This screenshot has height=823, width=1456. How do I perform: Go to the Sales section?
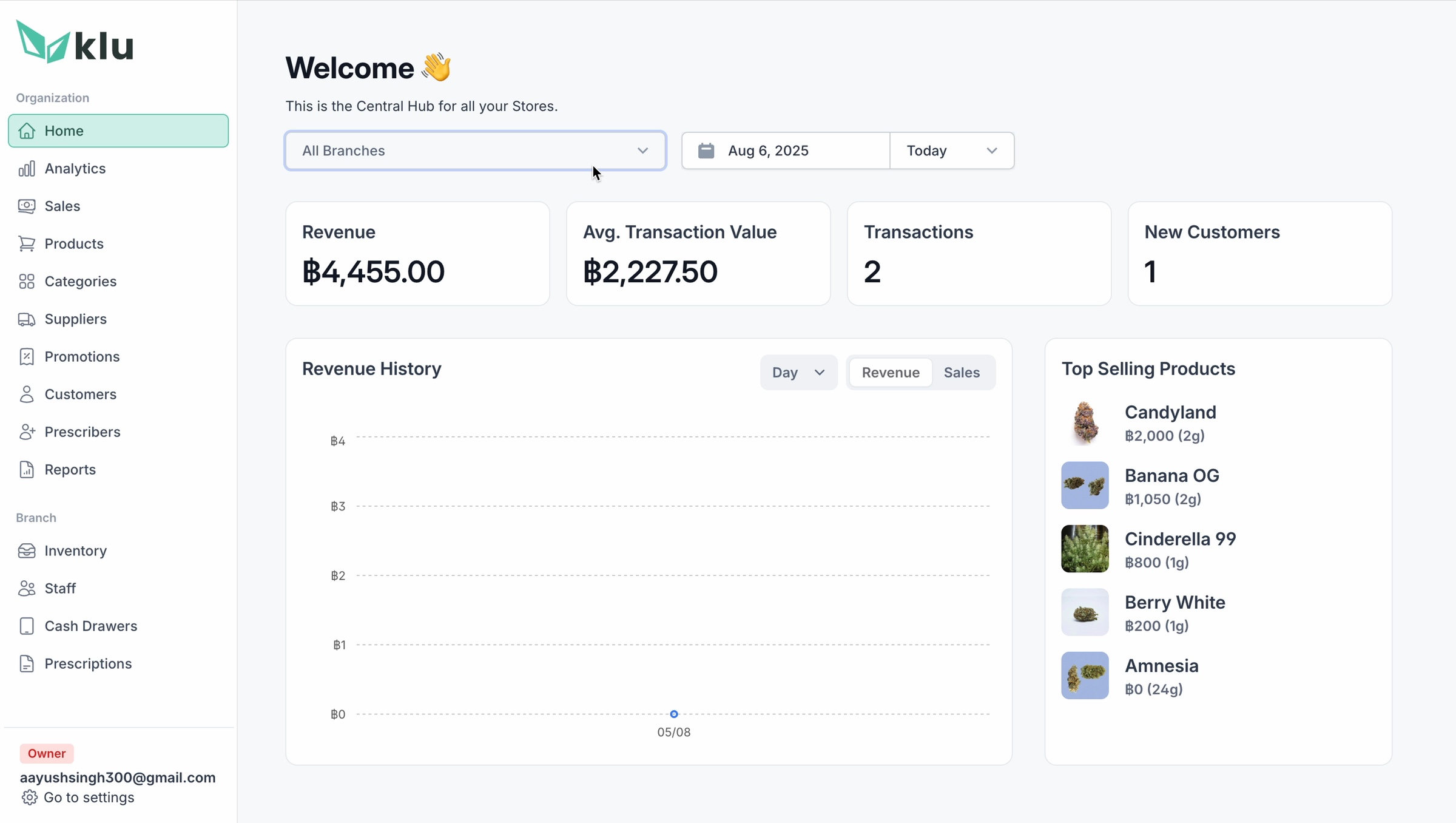(x=118, y=206)
